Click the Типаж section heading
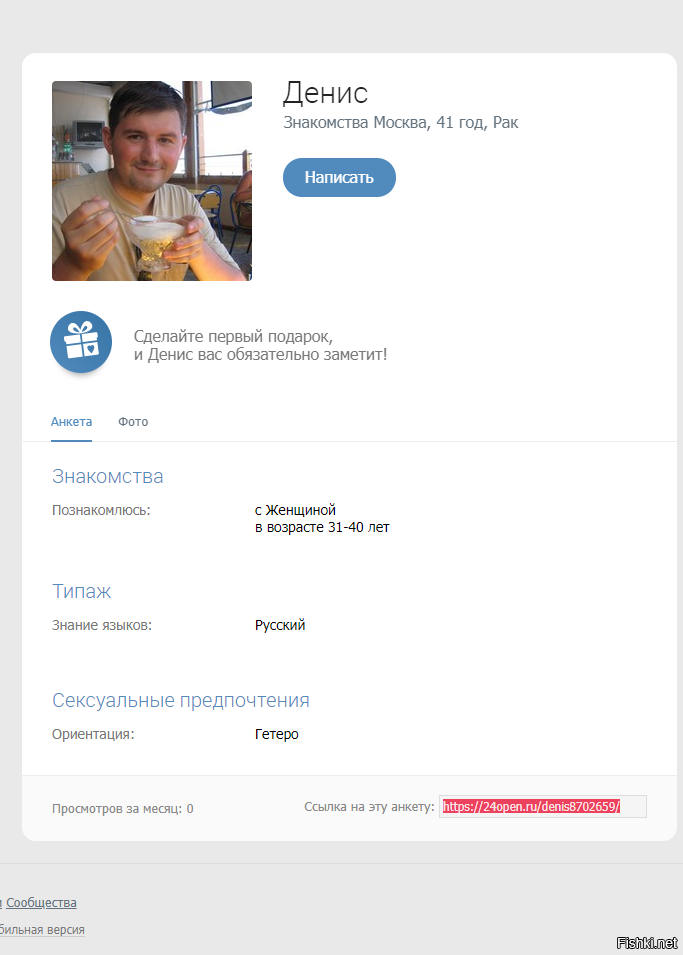 tap(82, 591)
